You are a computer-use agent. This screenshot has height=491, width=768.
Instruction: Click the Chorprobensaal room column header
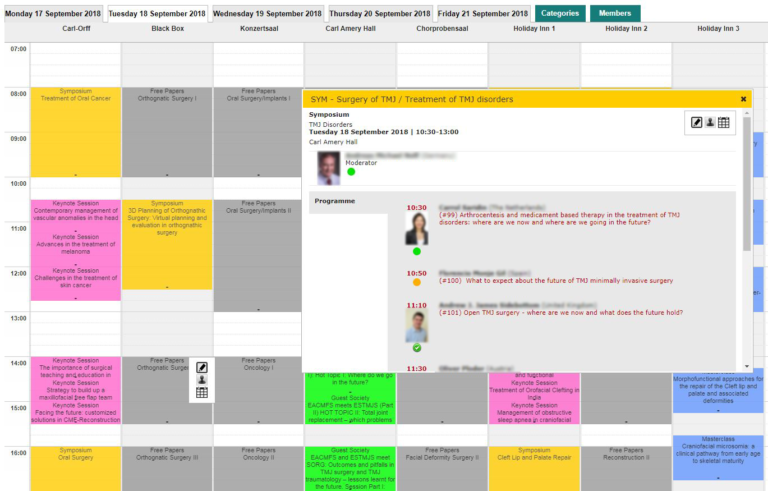click(x=442, y=28)
